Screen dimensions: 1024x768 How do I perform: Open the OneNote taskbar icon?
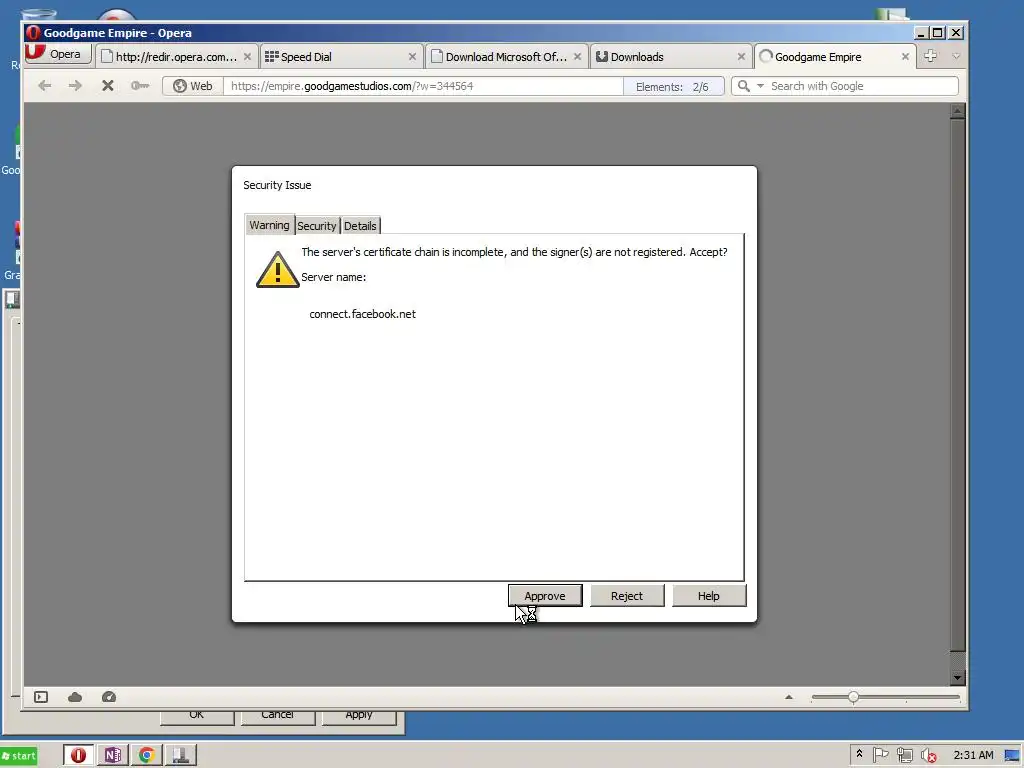click(112, 756)
